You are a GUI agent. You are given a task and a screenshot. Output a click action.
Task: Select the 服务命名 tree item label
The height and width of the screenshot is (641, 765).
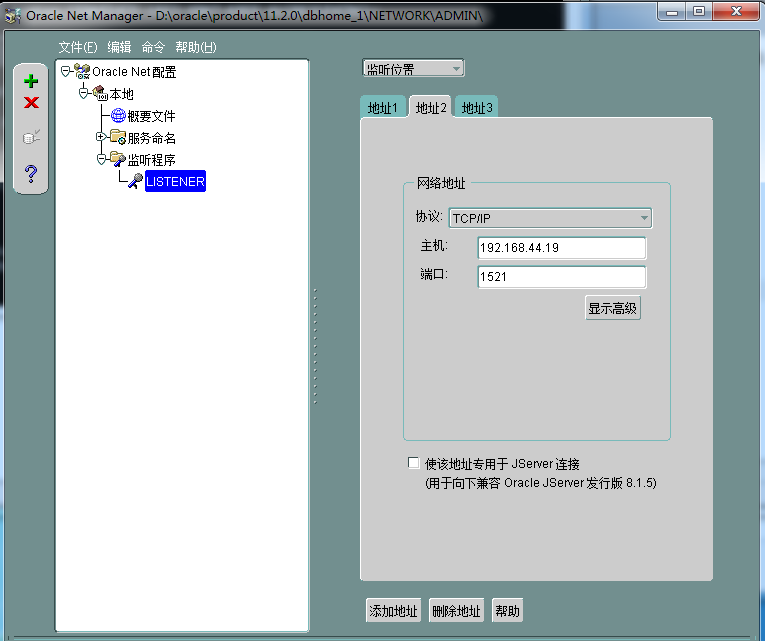tap(151, 138)
